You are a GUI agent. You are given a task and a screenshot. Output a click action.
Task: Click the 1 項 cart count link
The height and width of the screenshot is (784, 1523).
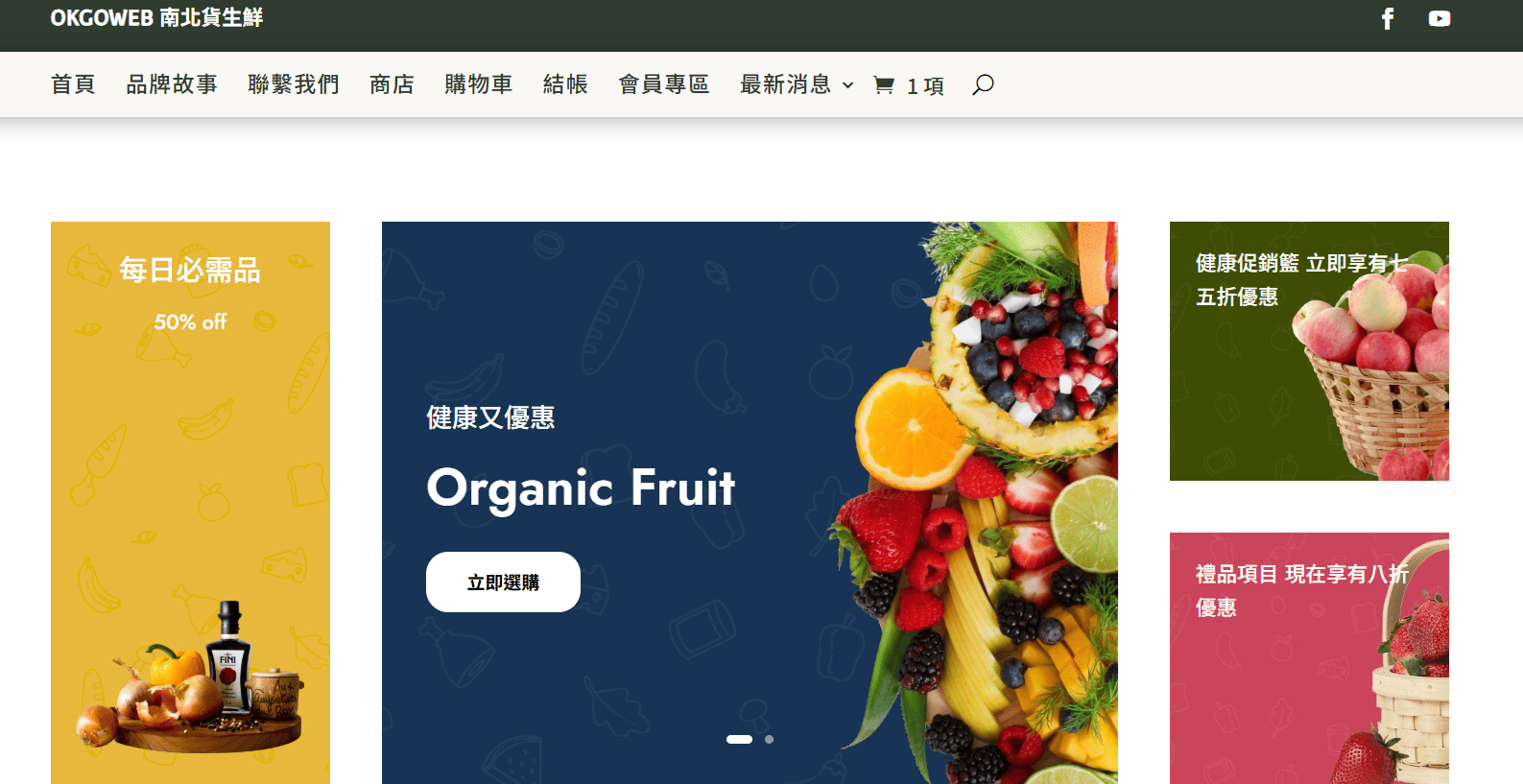[x=925, y=86]
